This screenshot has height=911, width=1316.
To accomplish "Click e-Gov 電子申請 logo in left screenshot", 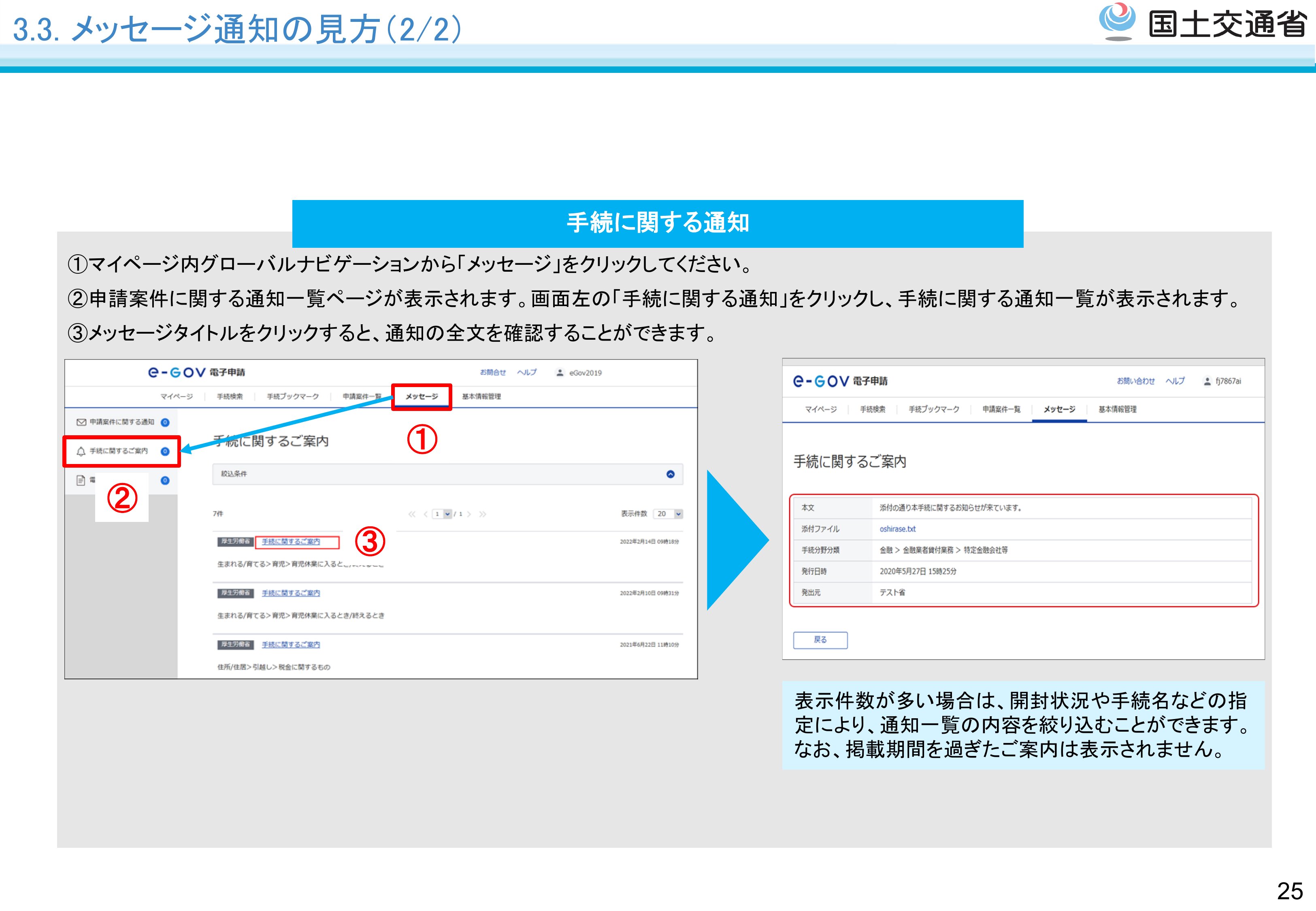I will coord(196,373).
